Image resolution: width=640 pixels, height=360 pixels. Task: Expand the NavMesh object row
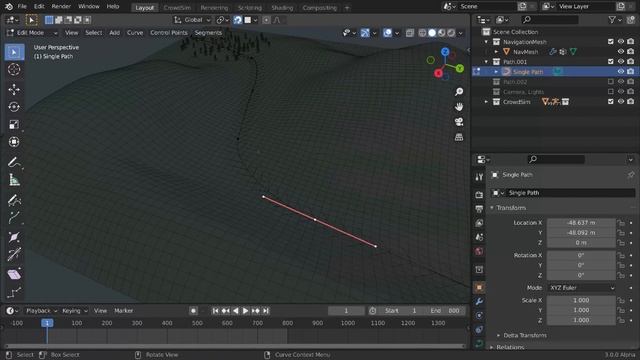pos(496,52)
